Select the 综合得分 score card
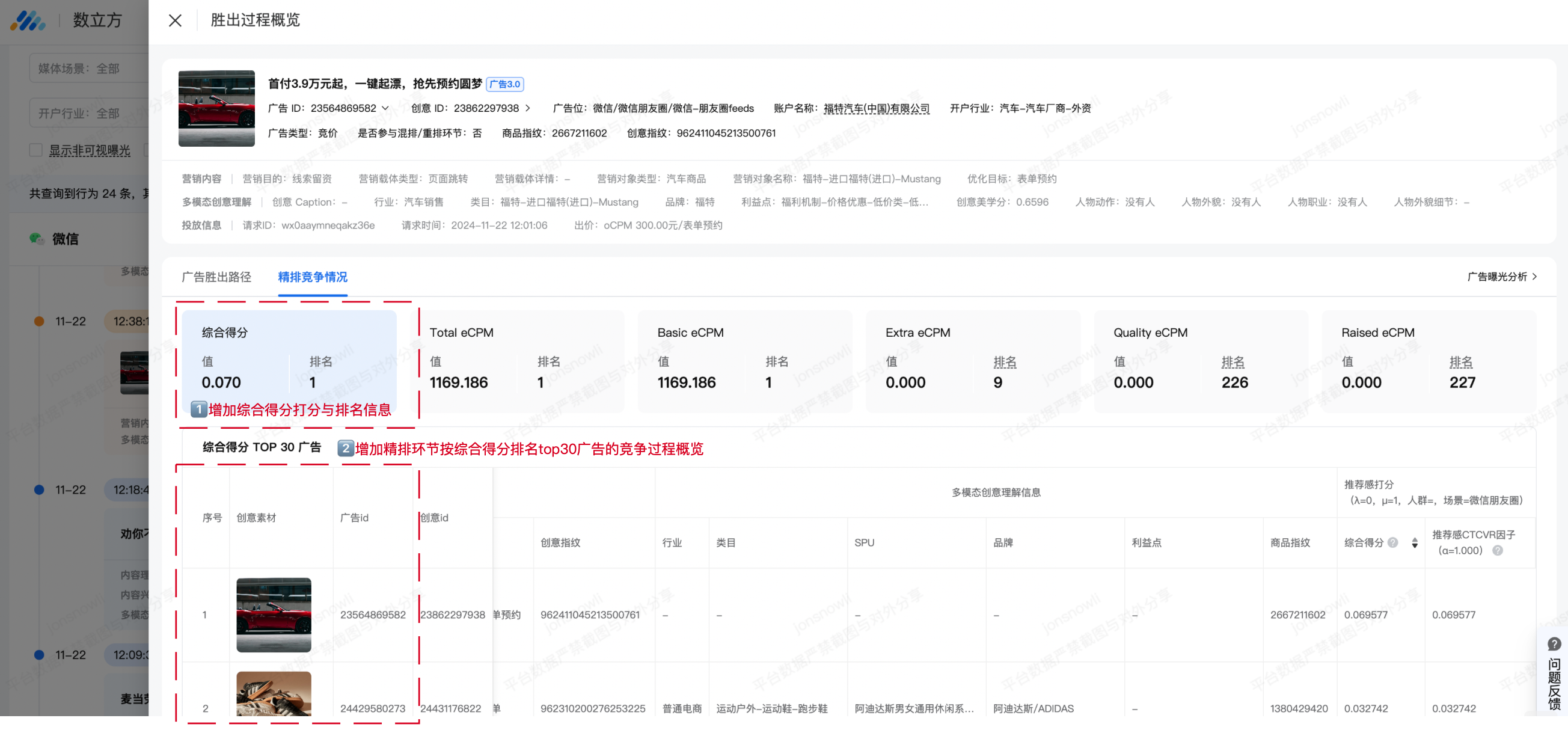Image resolution: width=1568 pixels, height=730 pixels. tap(289, 359)
